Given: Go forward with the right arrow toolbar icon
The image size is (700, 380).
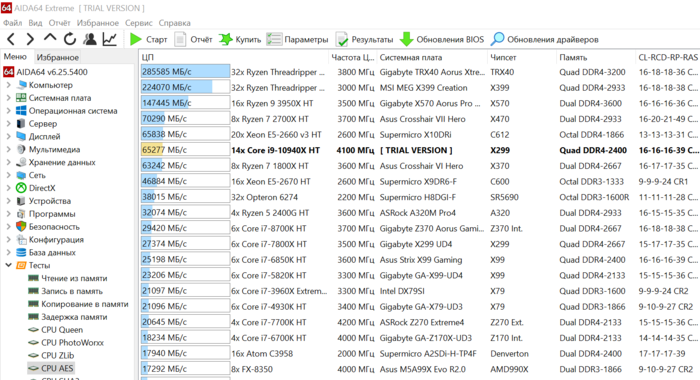Looking at the screenshot, I should (x=30, y=39).
